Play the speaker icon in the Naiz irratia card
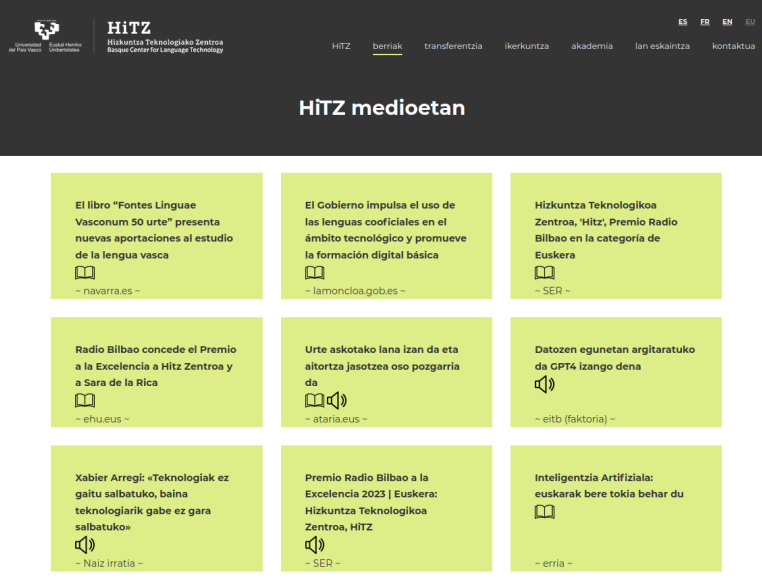 pos(85,545)
